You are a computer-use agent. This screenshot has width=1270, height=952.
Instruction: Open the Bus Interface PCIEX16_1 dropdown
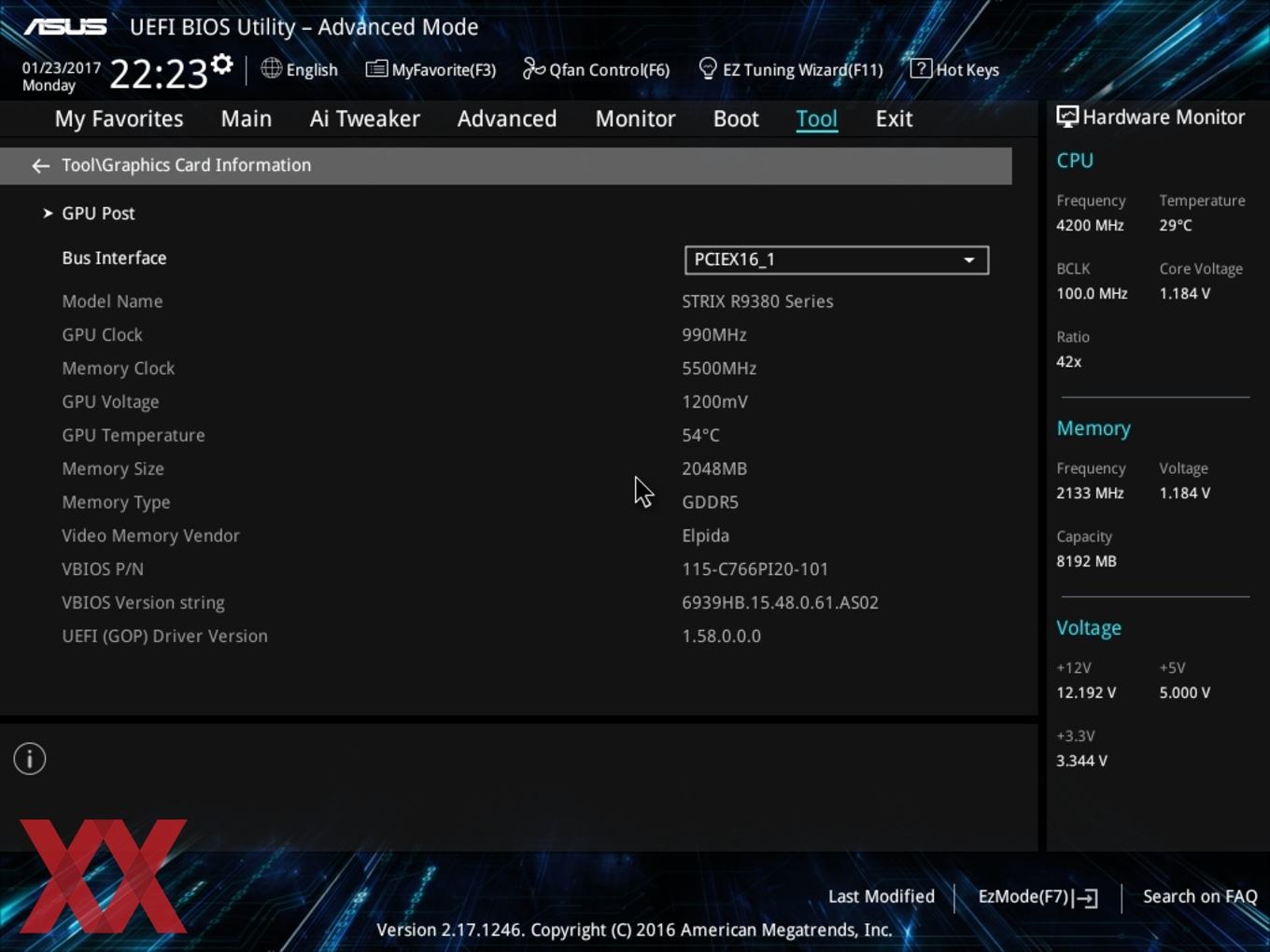[837, 259]
